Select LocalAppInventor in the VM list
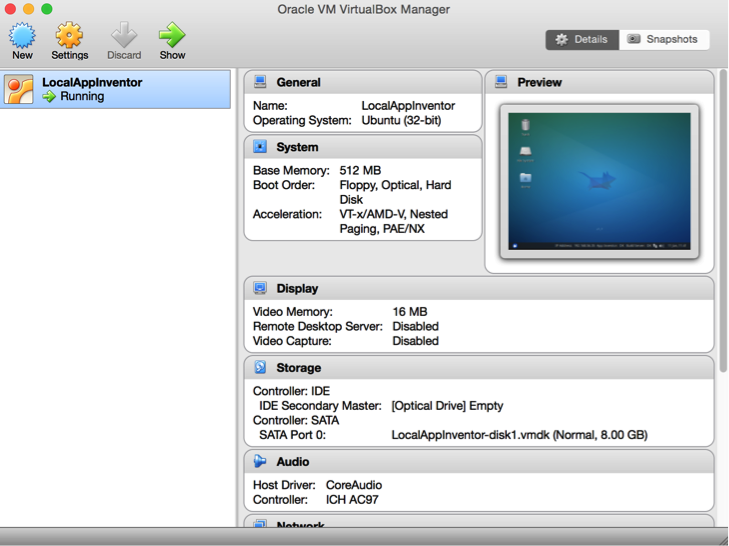 pos(115,89)
